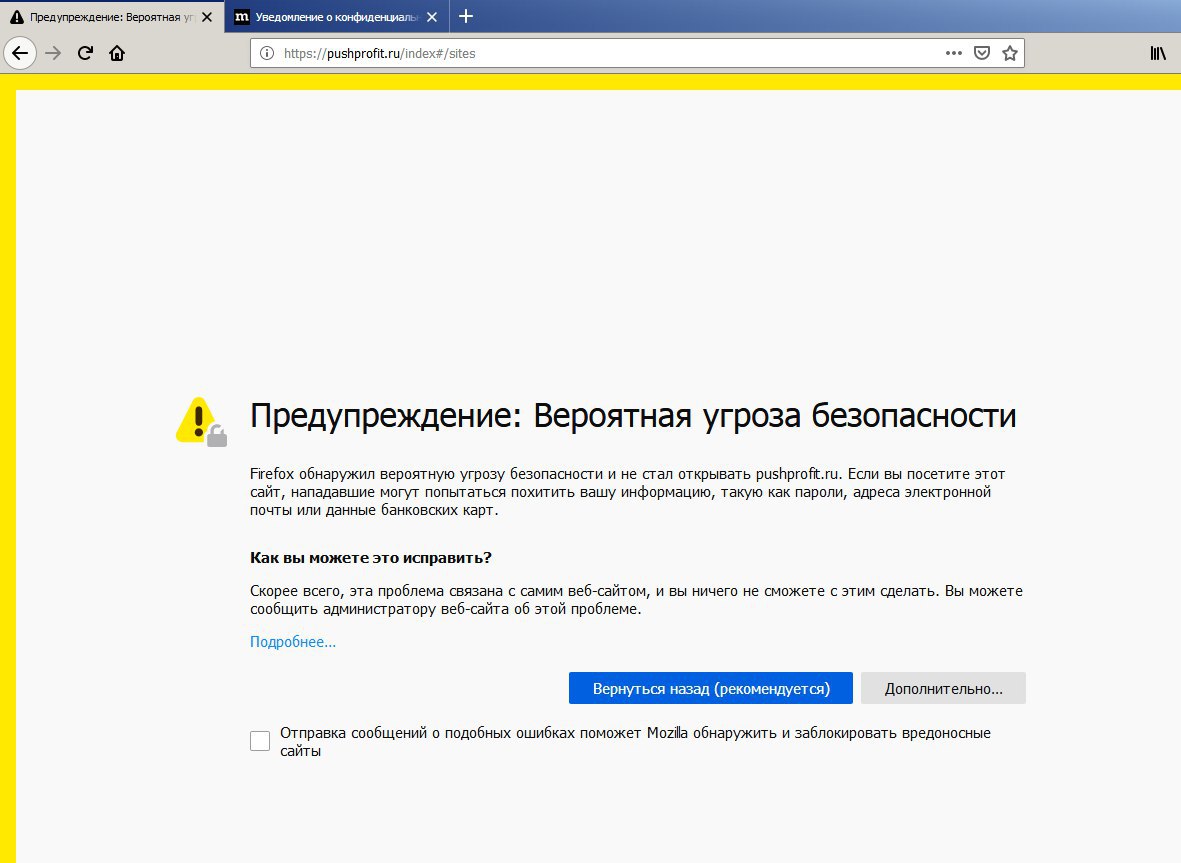The width and height of the screenshot is (1181, 863).
Task: Open a new tab with plus button
Action: 466,16
